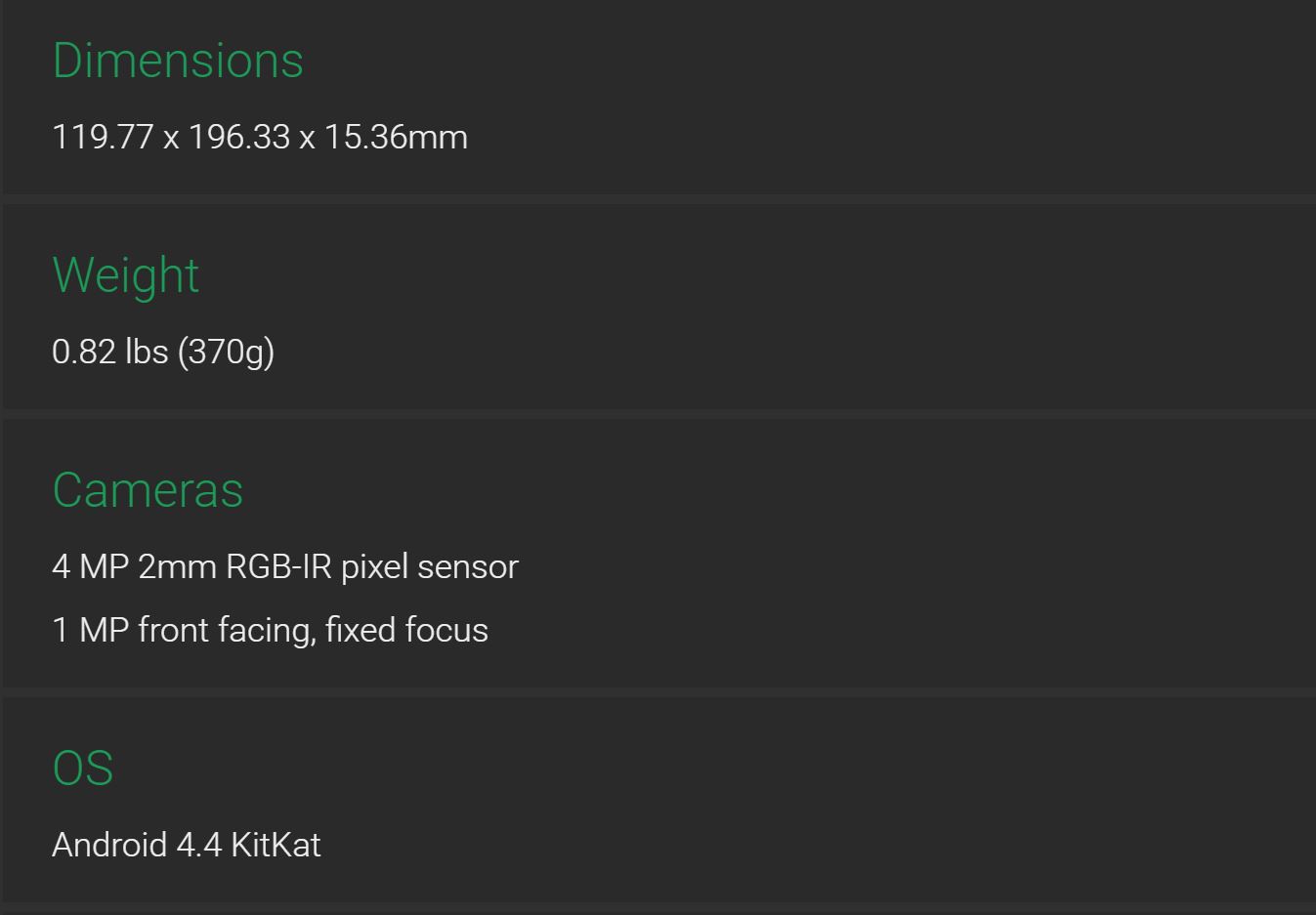Viewport: 1316px width, 915px height.
Task: Click the Dimensions heading
Action: [x=178, y=61]
